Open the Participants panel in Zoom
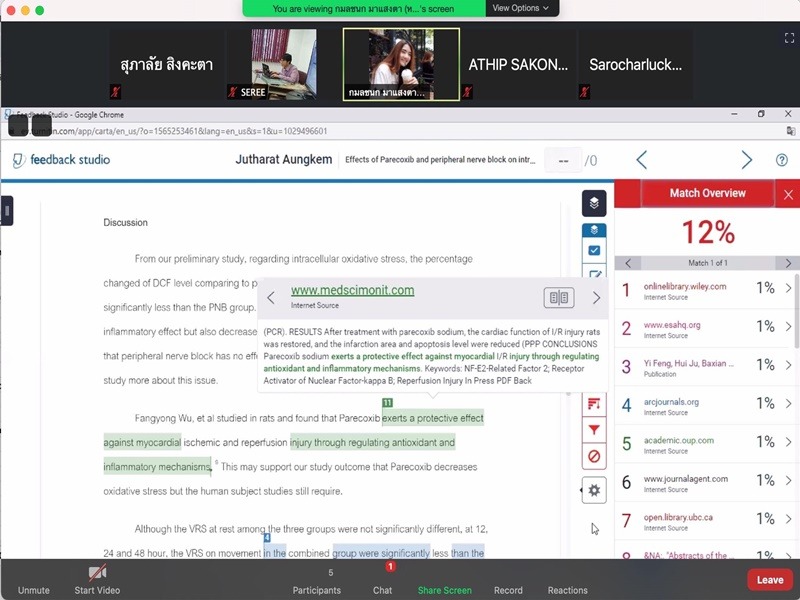Screen dimensions: 800x600 pyautogui.click(x=316, y=579)
